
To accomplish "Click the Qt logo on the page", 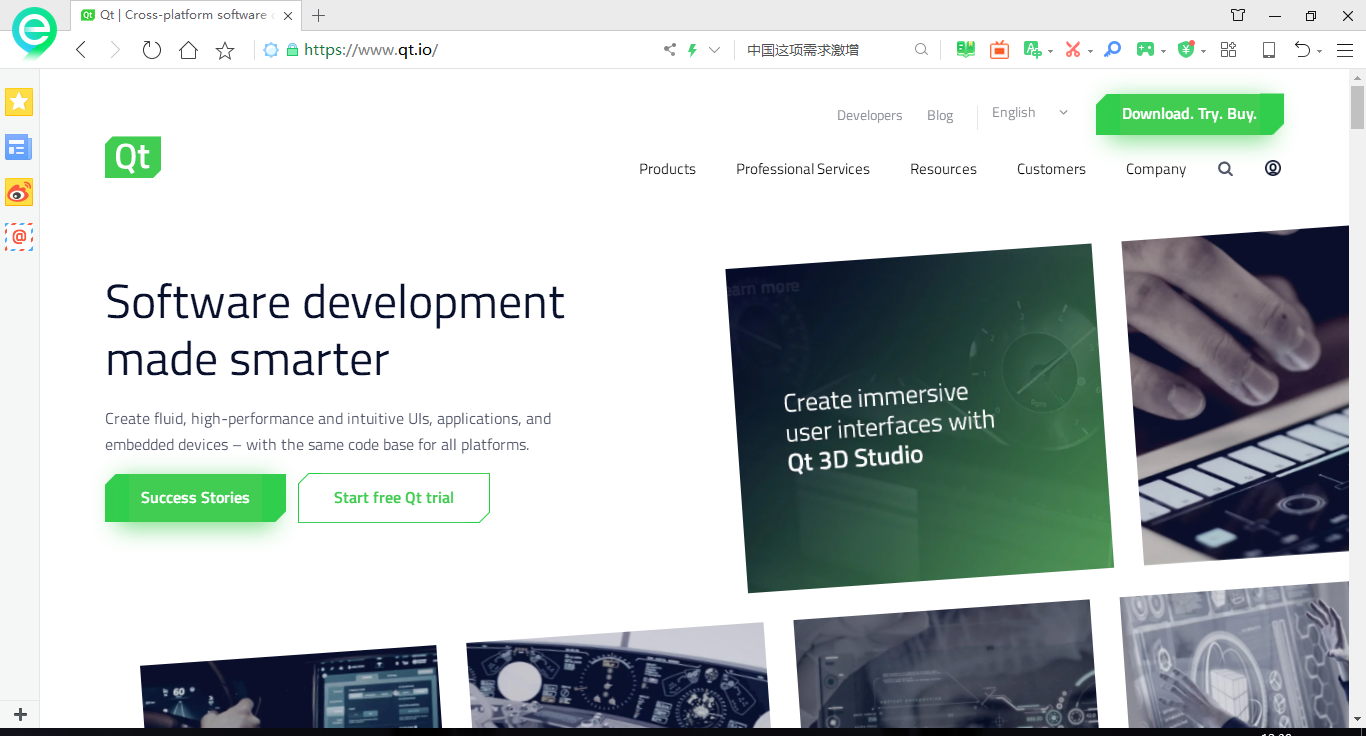I will click(133, 157).
